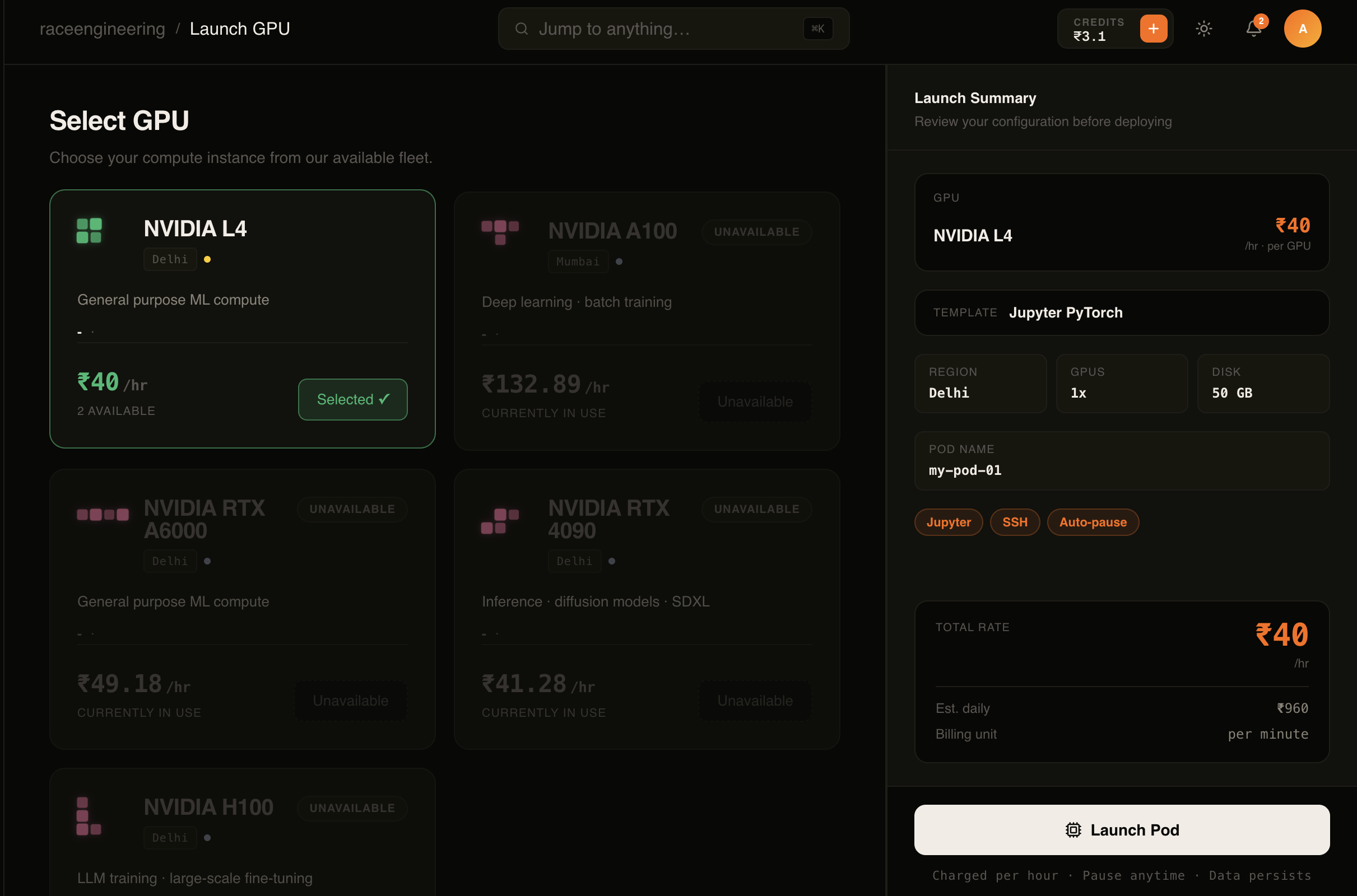Click the NVIDIA A100 block icon
Image resolution: width=1357 pixels, height=896 pixels.
tap(500, 232)
